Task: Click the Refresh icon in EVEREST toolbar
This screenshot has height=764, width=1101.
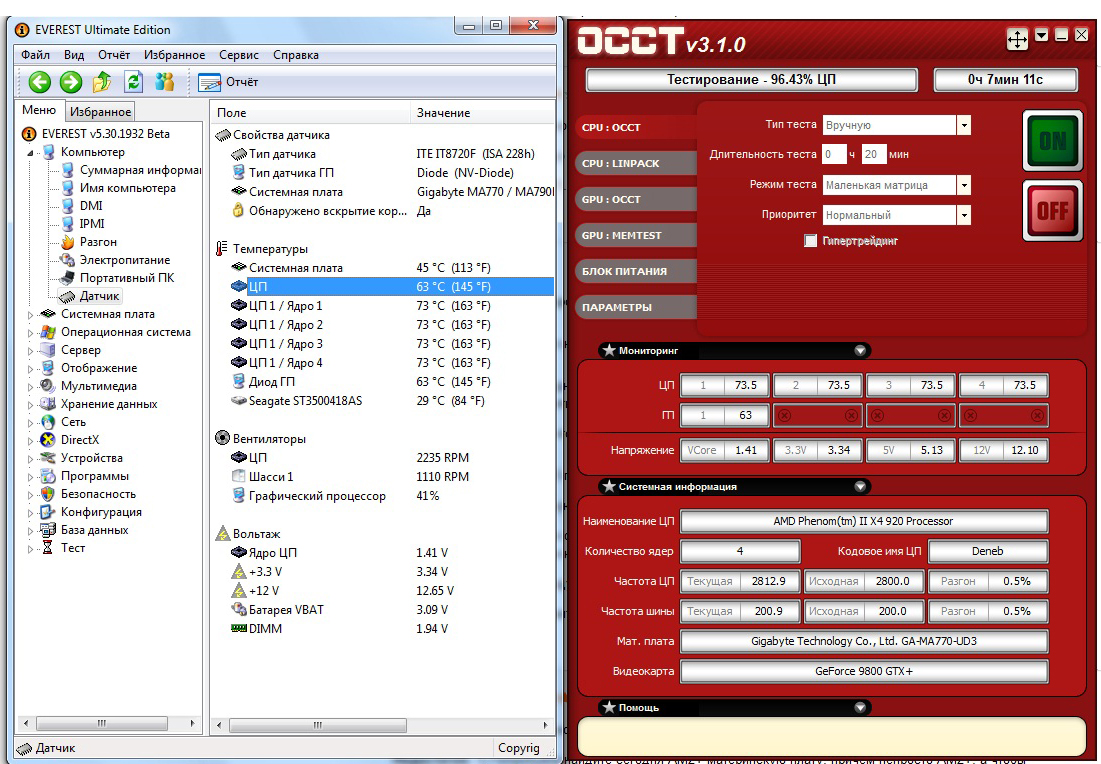Action: pos(133,82)
